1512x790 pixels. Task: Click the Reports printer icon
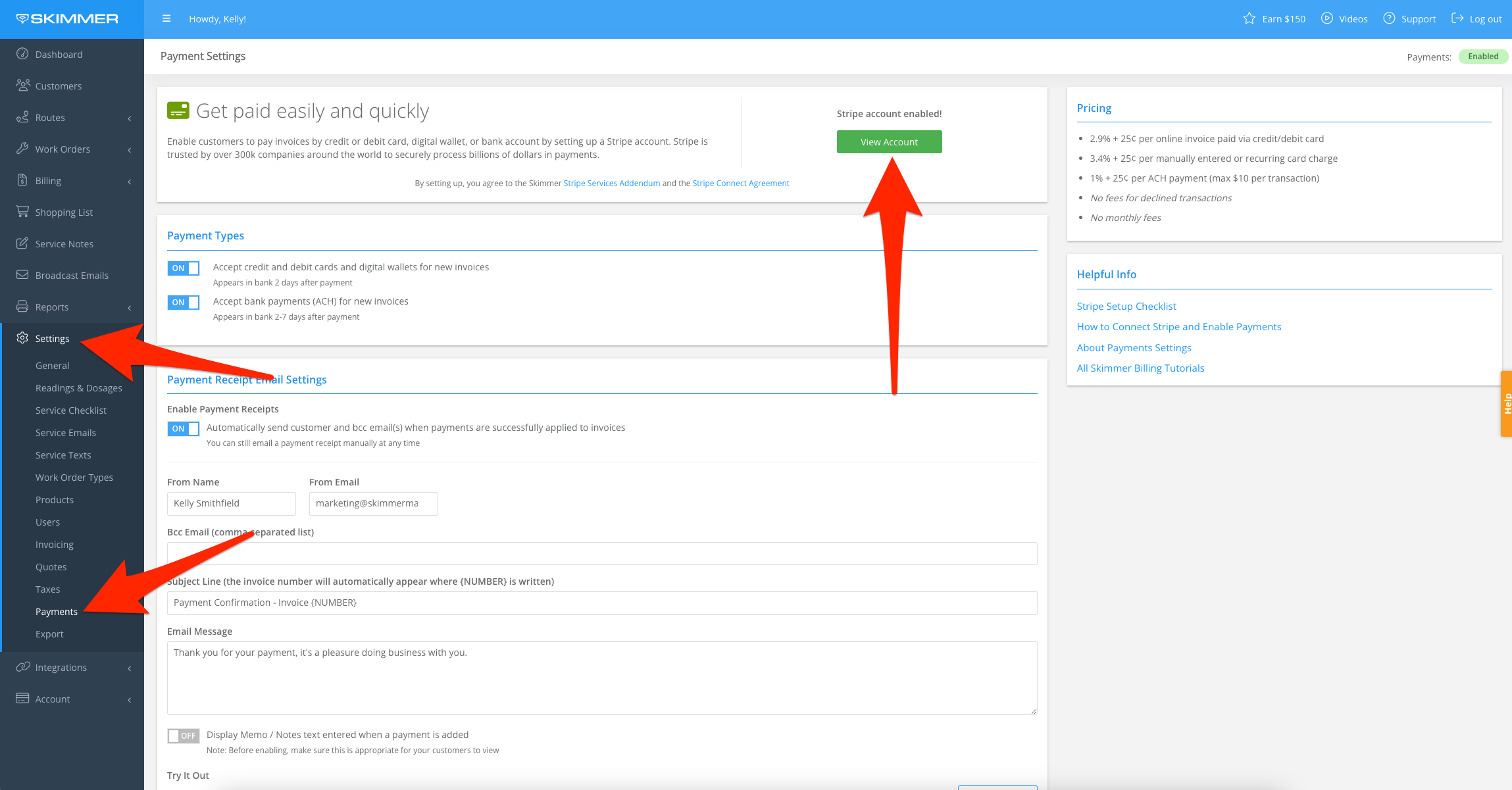[22, 307]
